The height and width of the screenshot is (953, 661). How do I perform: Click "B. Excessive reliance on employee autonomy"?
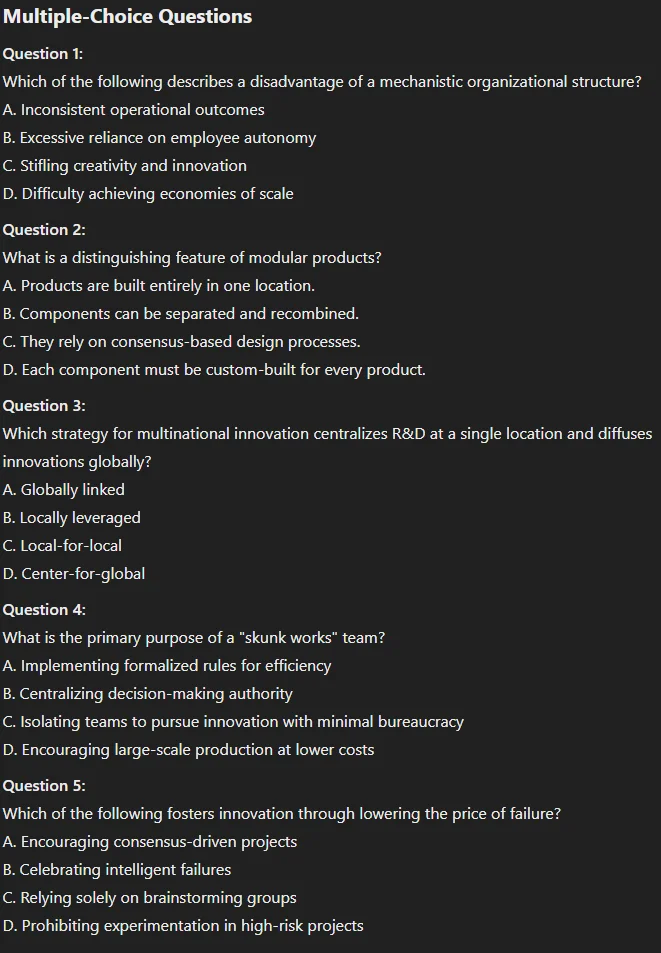tap(159, 138)
